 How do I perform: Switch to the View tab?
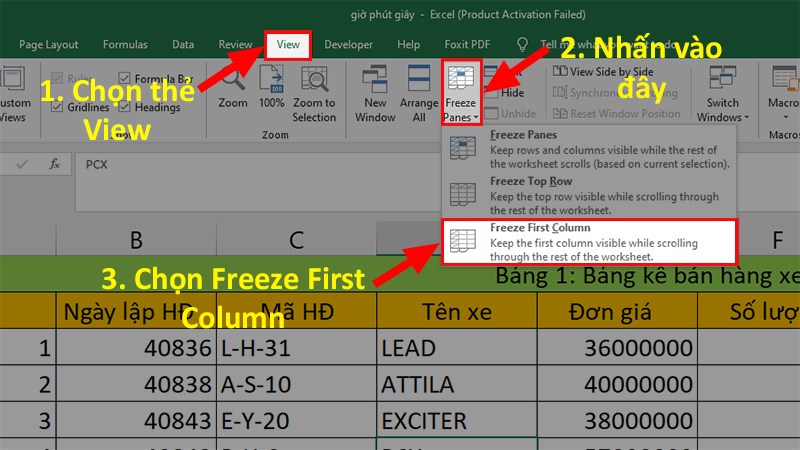pos(288,45)
